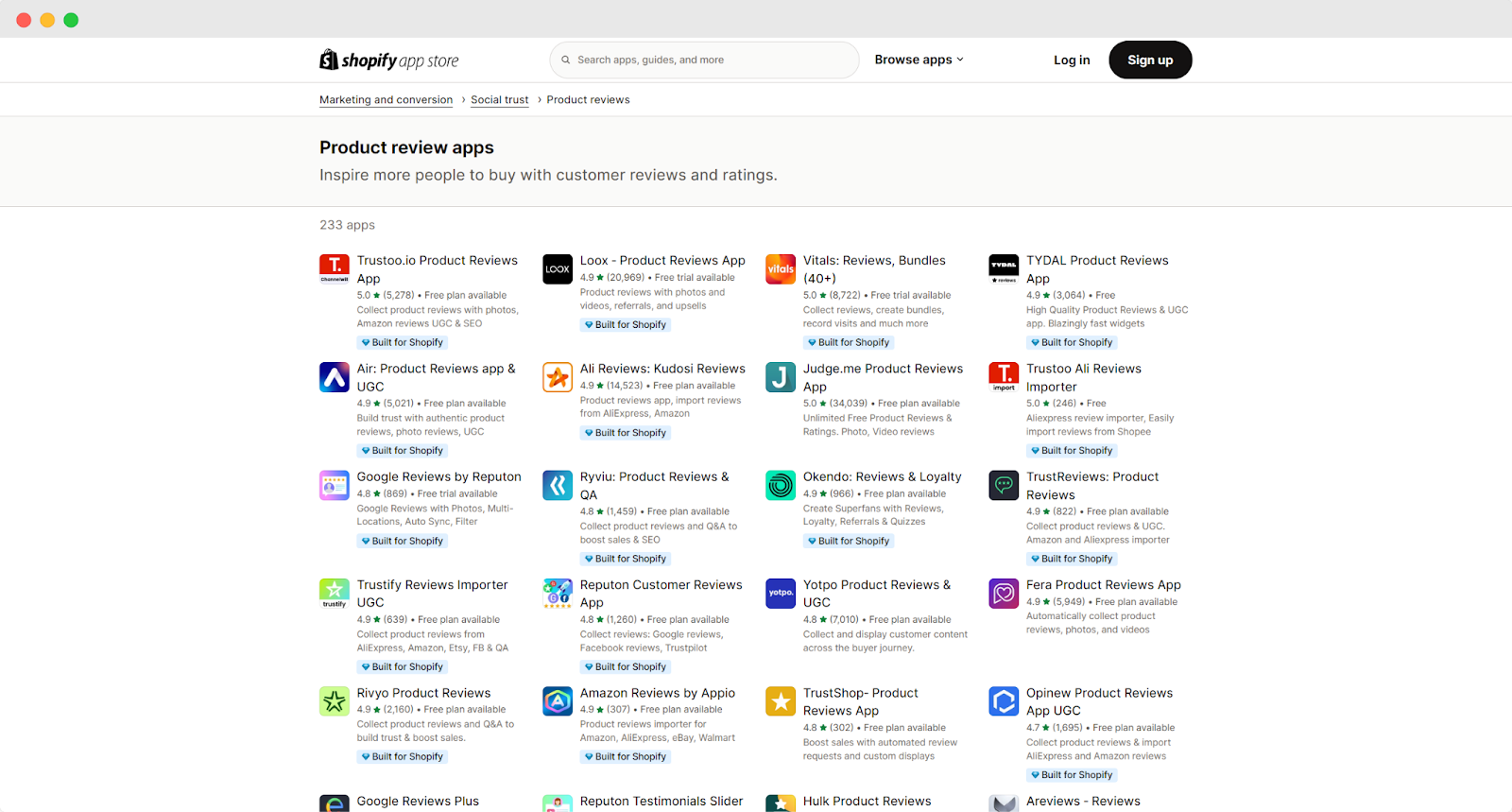Open Ryviu: Product Reviews & QA title
The image size is (1512, 812).
(x=654, y=486)
